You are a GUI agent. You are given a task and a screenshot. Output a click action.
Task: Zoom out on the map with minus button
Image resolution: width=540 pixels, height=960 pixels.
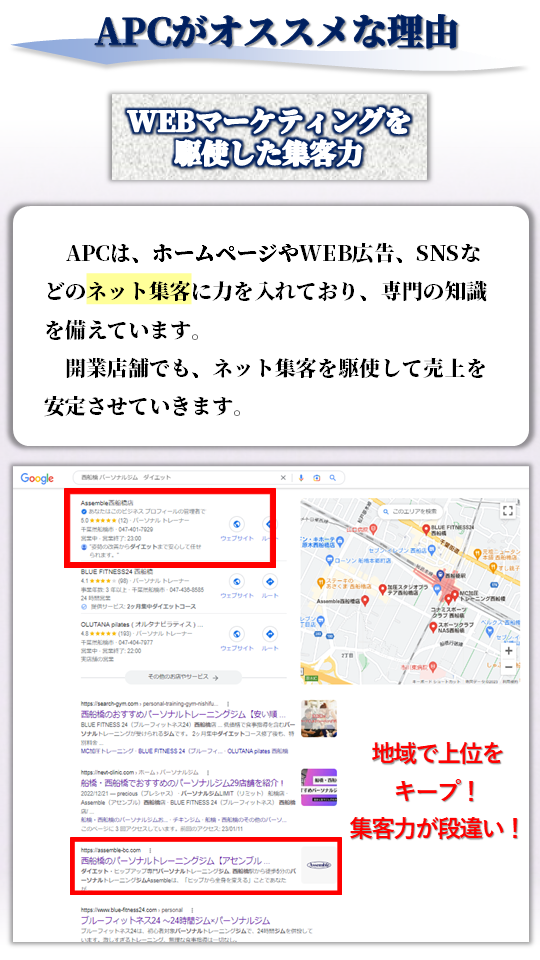508,667
